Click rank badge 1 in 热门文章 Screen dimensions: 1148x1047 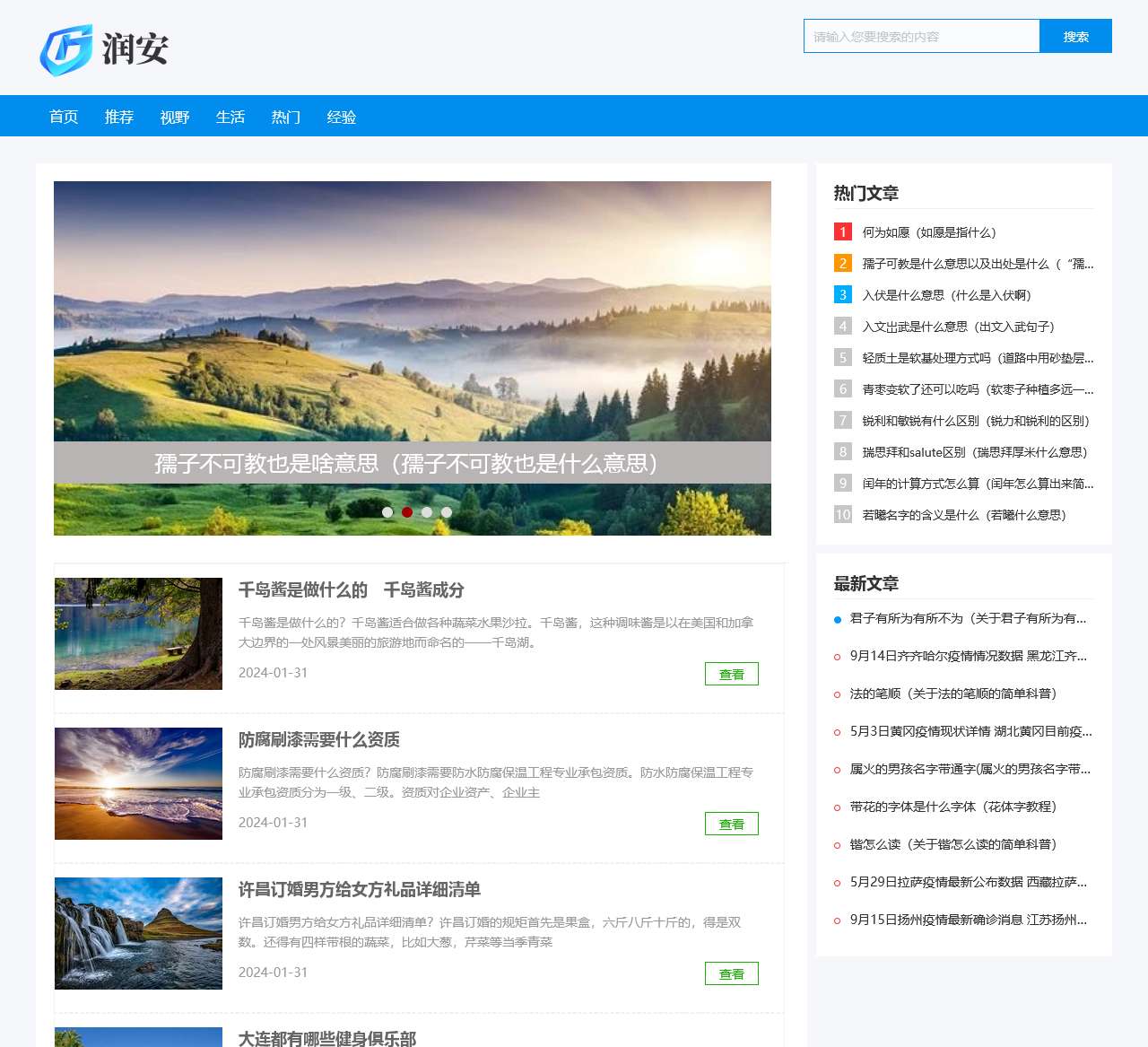click(x=843, y=231)
